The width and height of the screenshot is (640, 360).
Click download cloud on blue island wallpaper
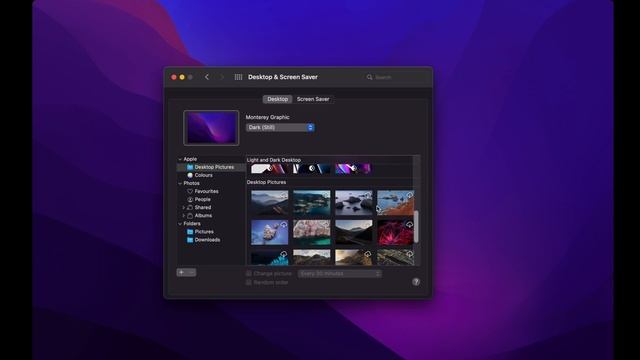coord(284,224)
